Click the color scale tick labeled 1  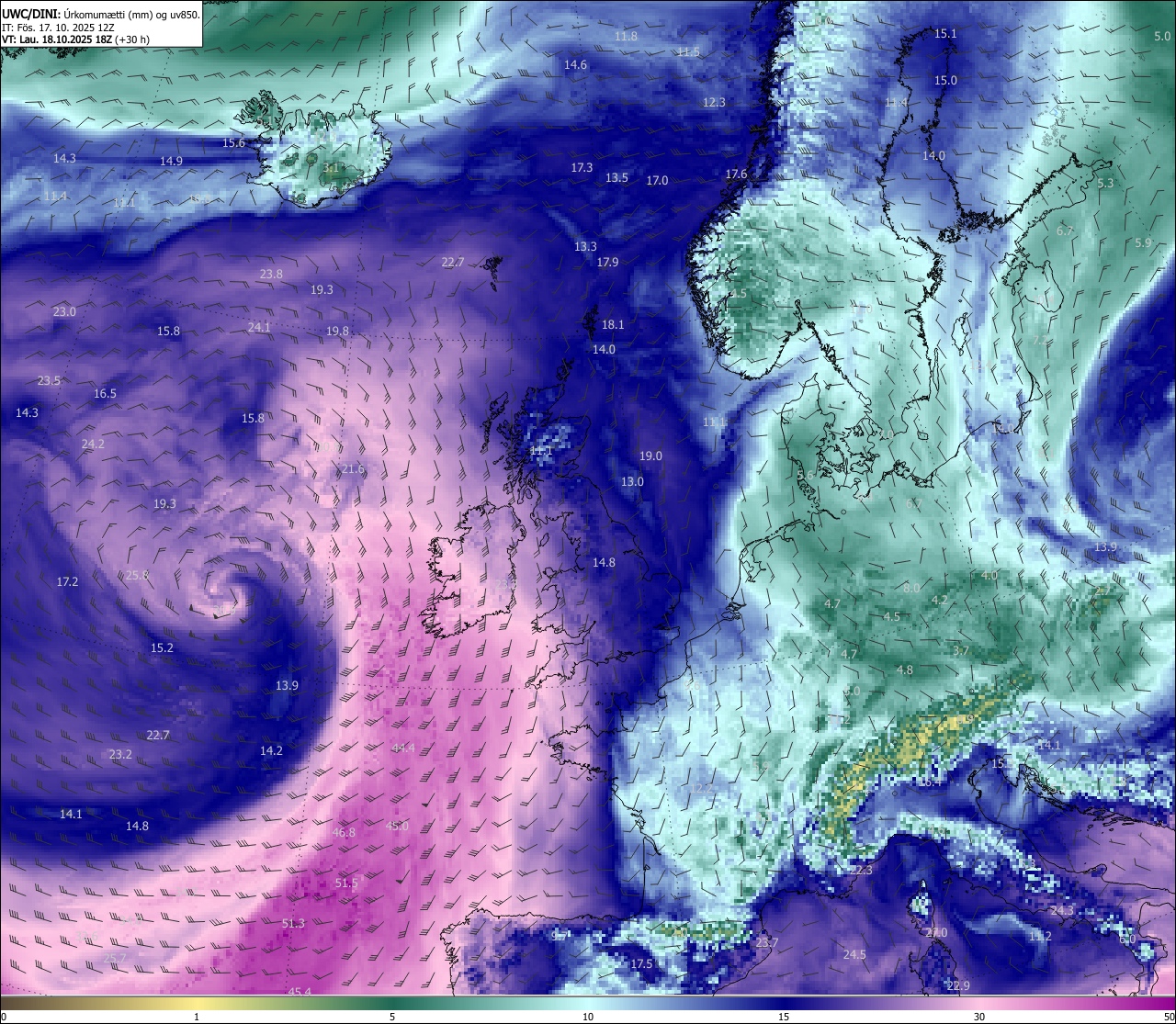(x=197, y=1017)
